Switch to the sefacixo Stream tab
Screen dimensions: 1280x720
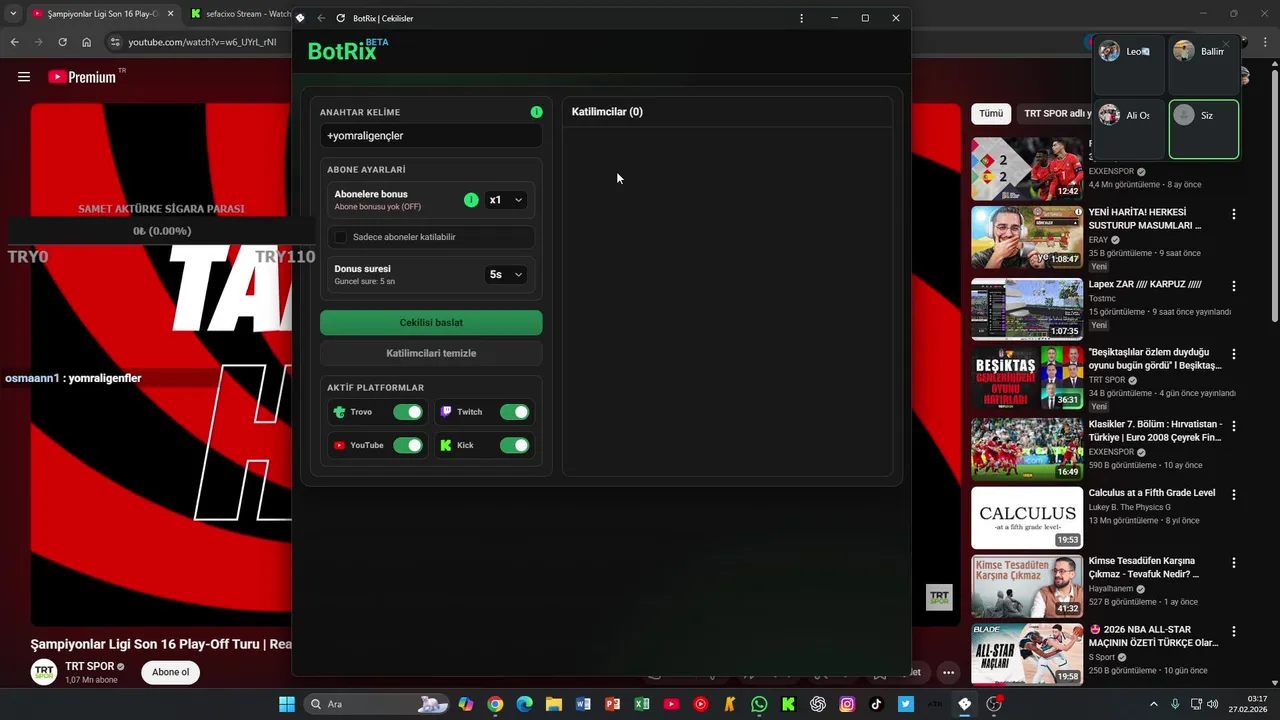tap(240, 14)
